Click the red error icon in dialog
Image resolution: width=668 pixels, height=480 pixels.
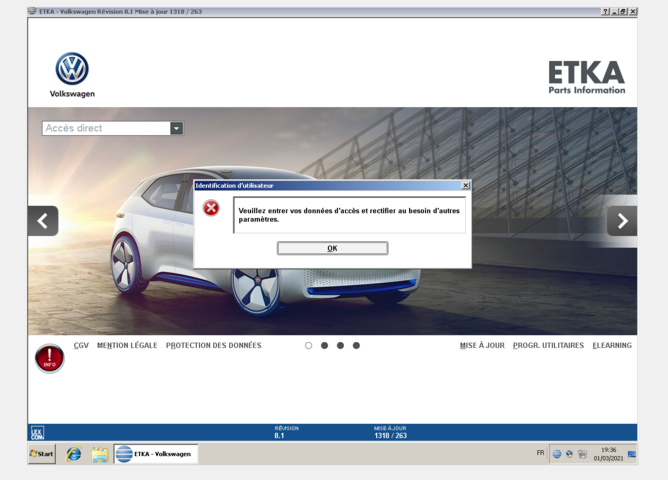point(211,208)
